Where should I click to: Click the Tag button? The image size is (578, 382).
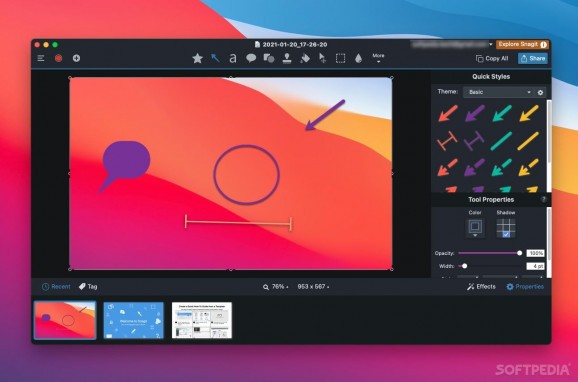88,286
